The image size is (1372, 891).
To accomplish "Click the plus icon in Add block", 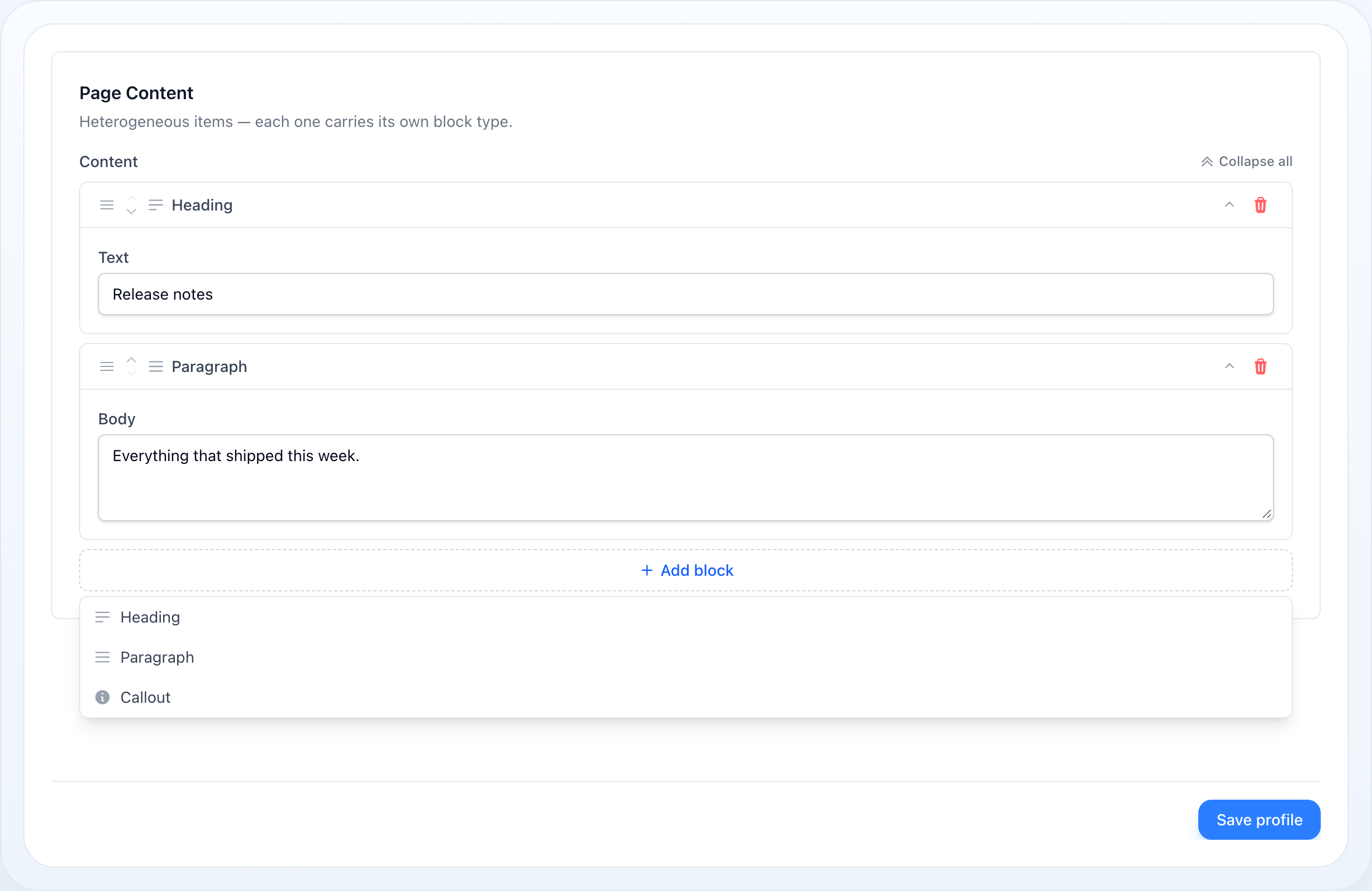I will (647, 570).
